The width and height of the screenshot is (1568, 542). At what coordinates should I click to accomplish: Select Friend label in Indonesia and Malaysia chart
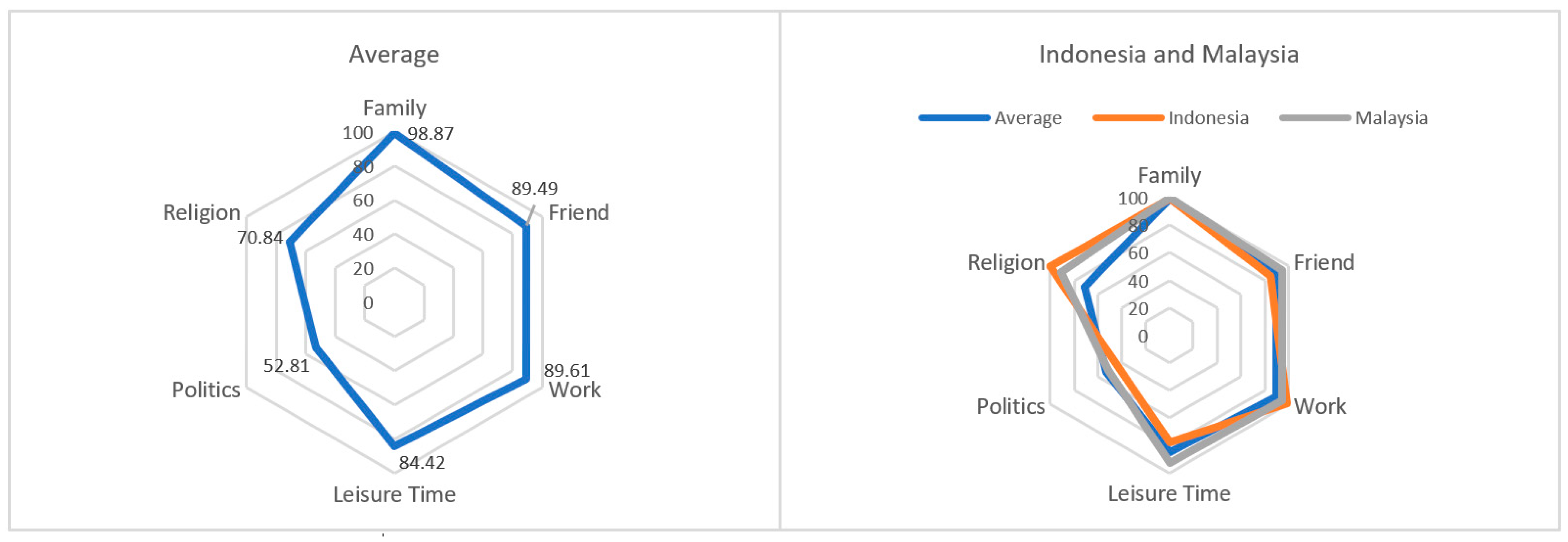1323,263
